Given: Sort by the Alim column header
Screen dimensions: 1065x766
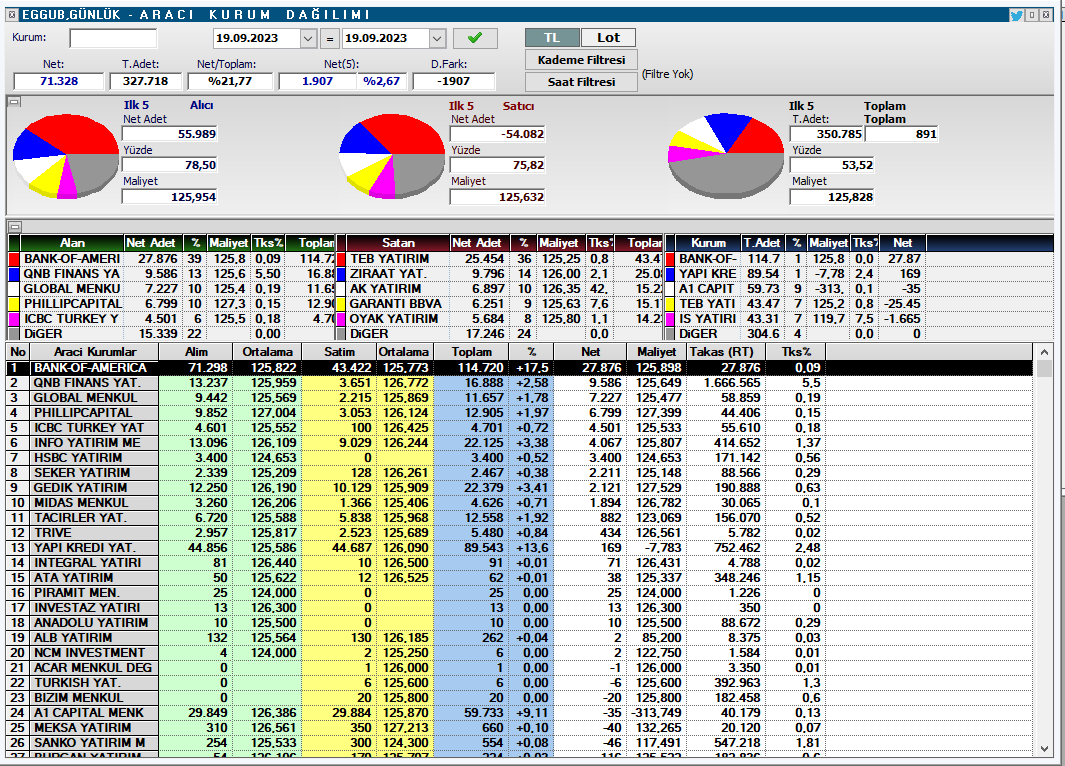Looking at the screenshot, I should [196, 352].
